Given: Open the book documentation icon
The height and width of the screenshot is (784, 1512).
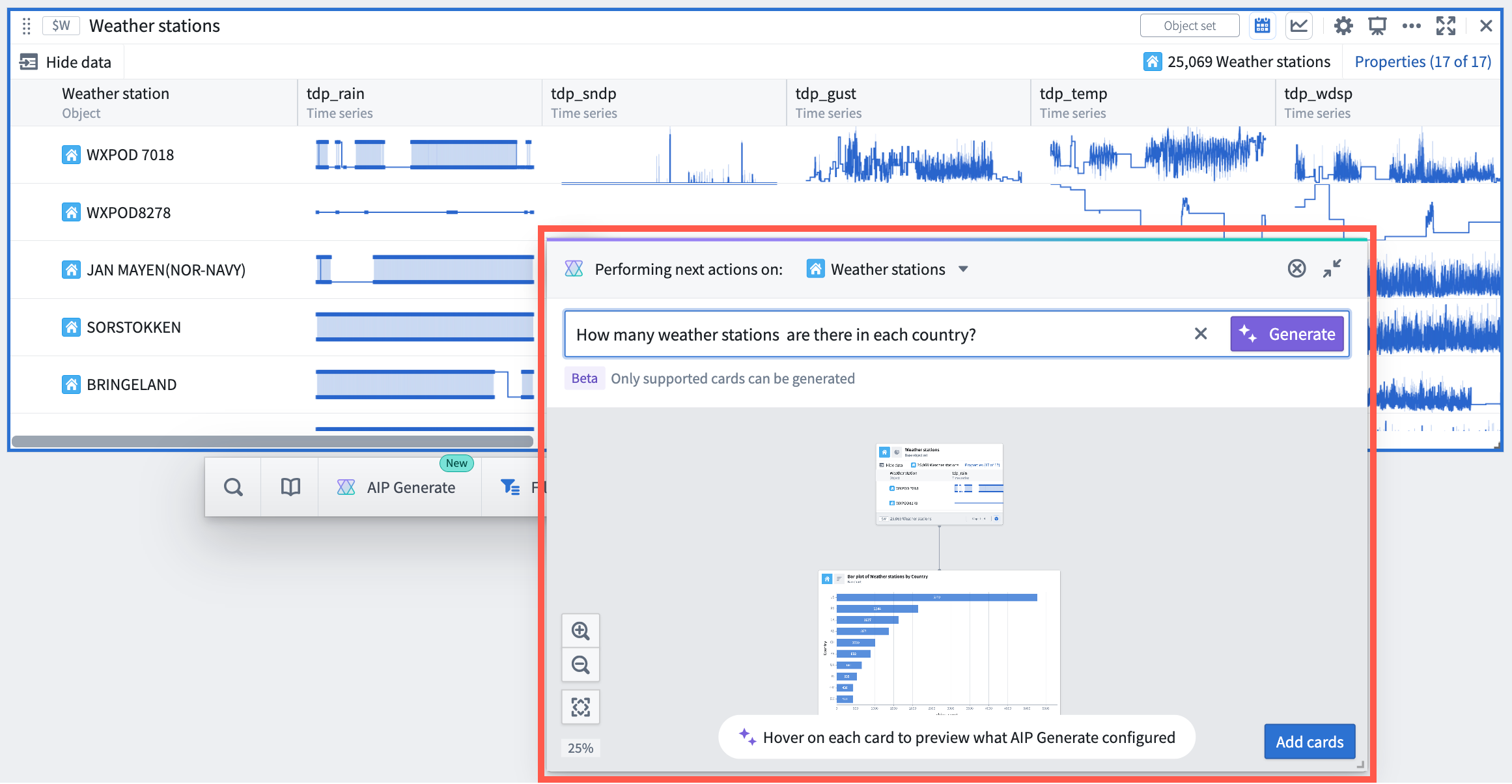Looking at the screenshot, I should (x=290, y=487).
